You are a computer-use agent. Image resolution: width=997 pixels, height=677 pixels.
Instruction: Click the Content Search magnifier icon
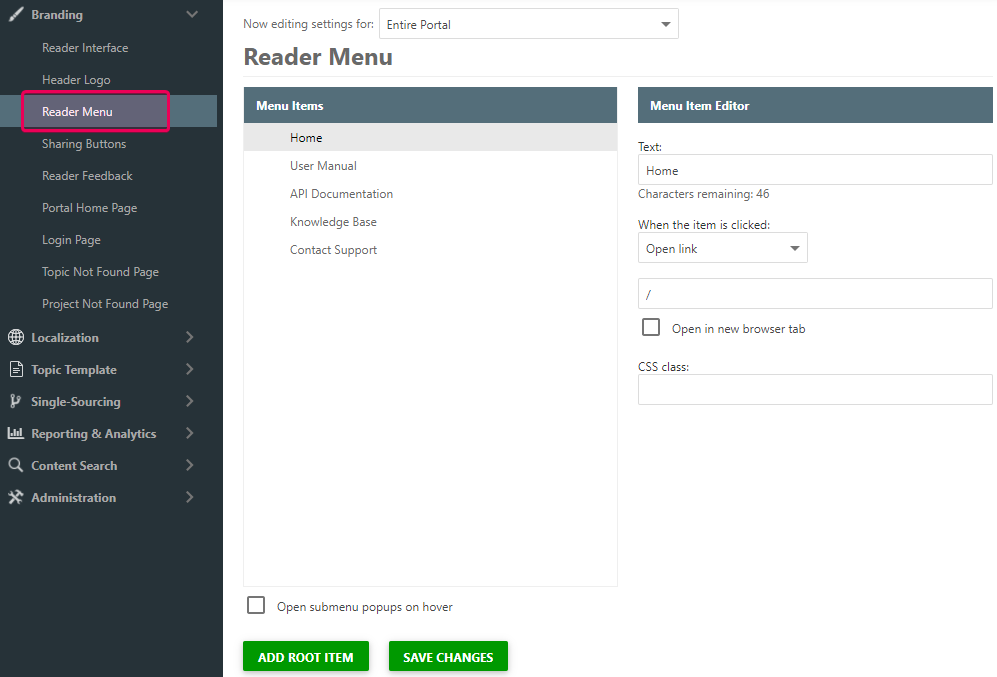pyautogui.click(x=16, y=465)
